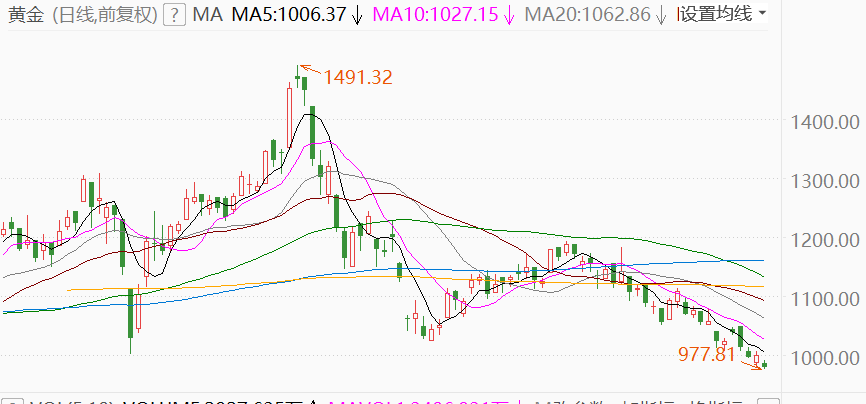Click the 1100.00 price axis label
This screenshot has height=404, width=866.
(x=825, y=299)
